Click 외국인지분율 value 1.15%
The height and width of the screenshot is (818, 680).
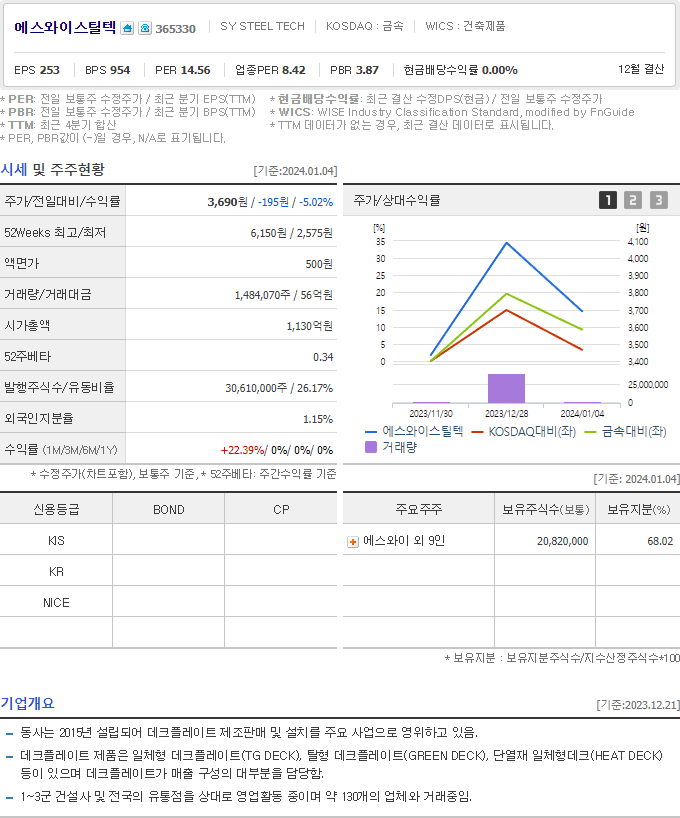(x=318, y=419)
